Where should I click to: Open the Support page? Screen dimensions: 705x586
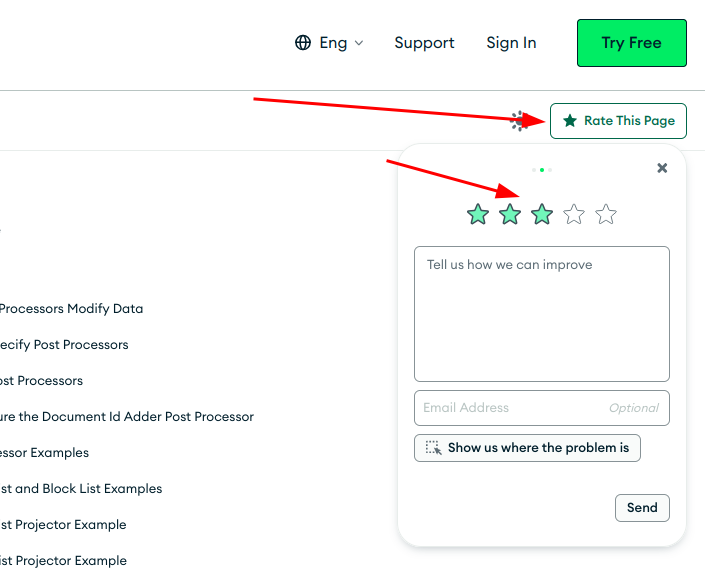pos(424,43)
